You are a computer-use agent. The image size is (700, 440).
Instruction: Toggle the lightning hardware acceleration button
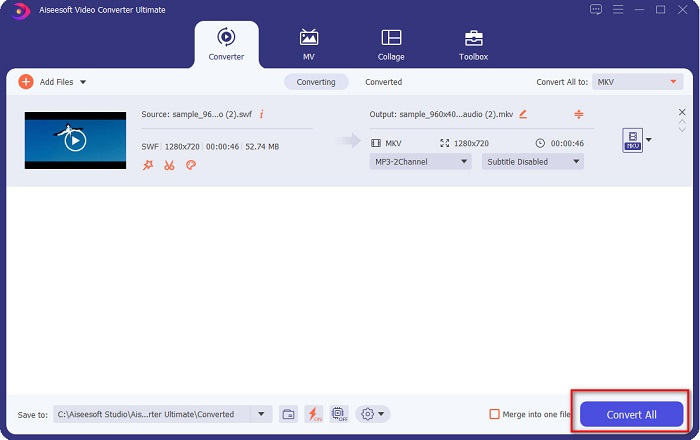point(314,414)
